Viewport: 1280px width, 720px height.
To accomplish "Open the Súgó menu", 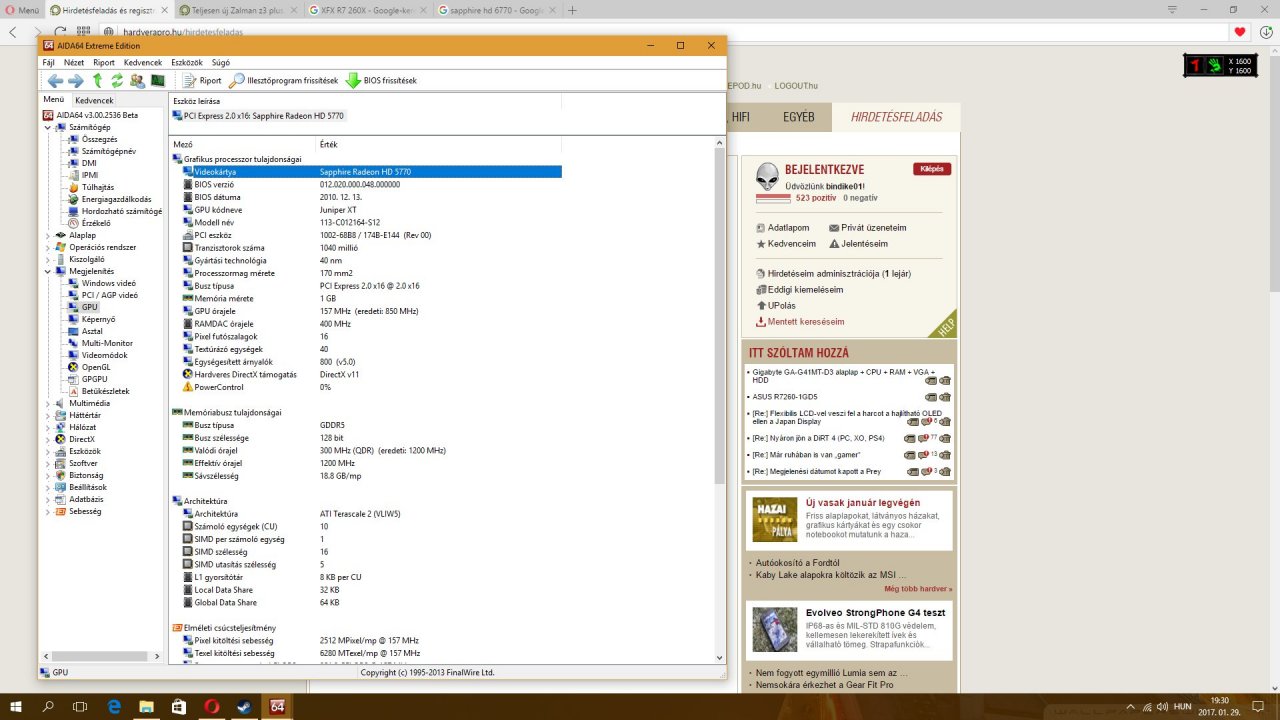I will coord(221,62).
